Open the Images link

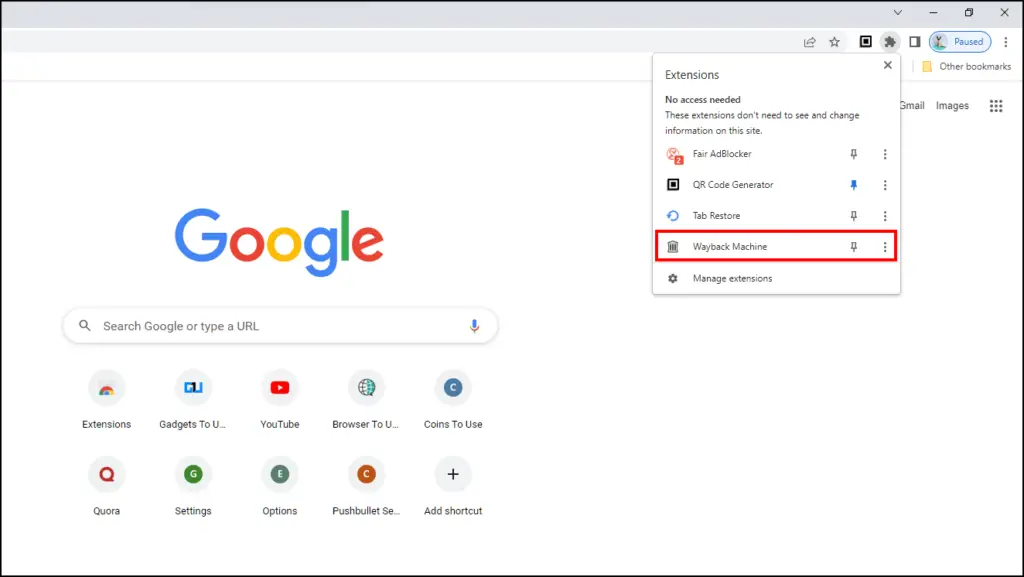[x=952, y=106]
